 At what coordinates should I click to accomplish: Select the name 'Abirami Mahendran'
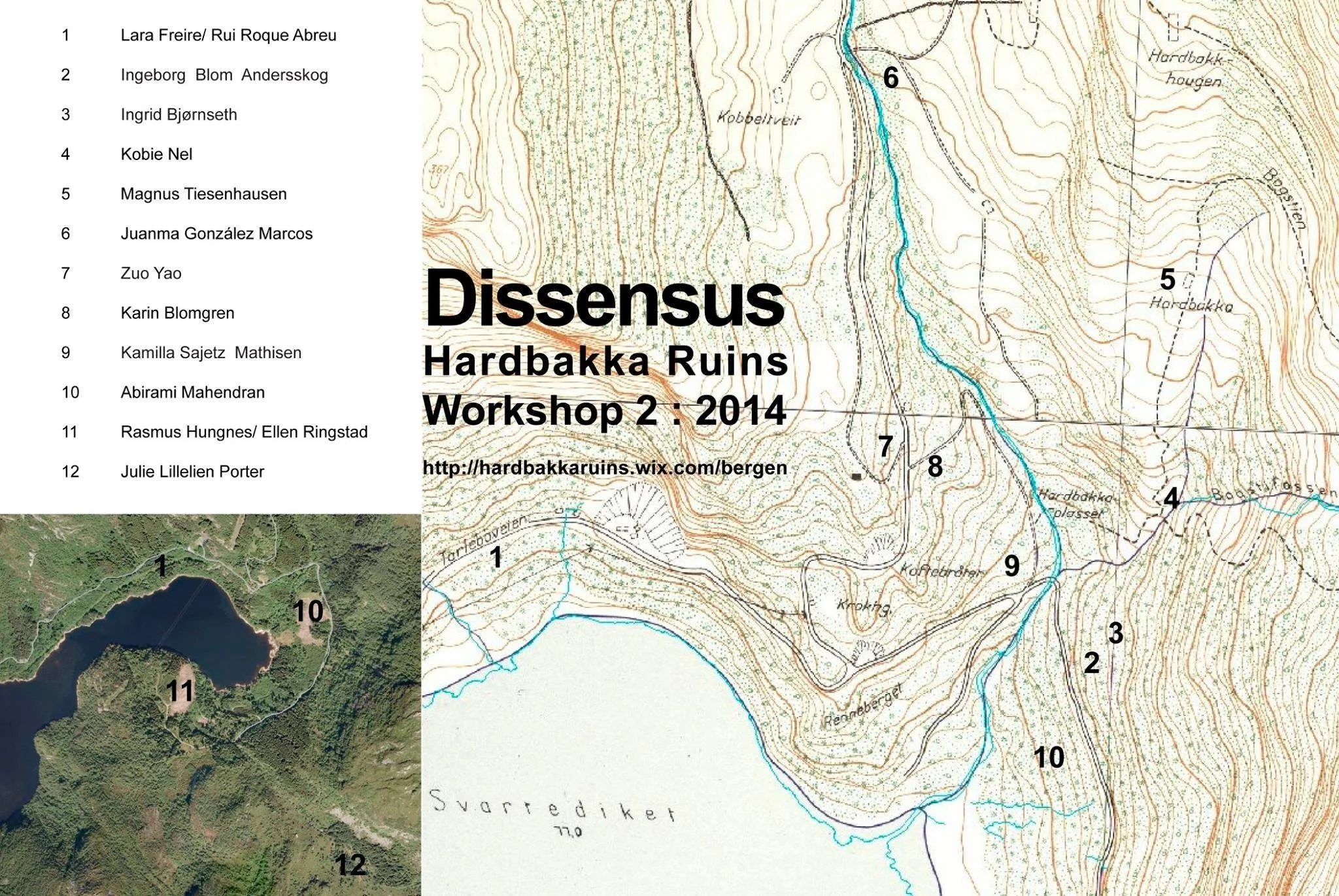192,393
